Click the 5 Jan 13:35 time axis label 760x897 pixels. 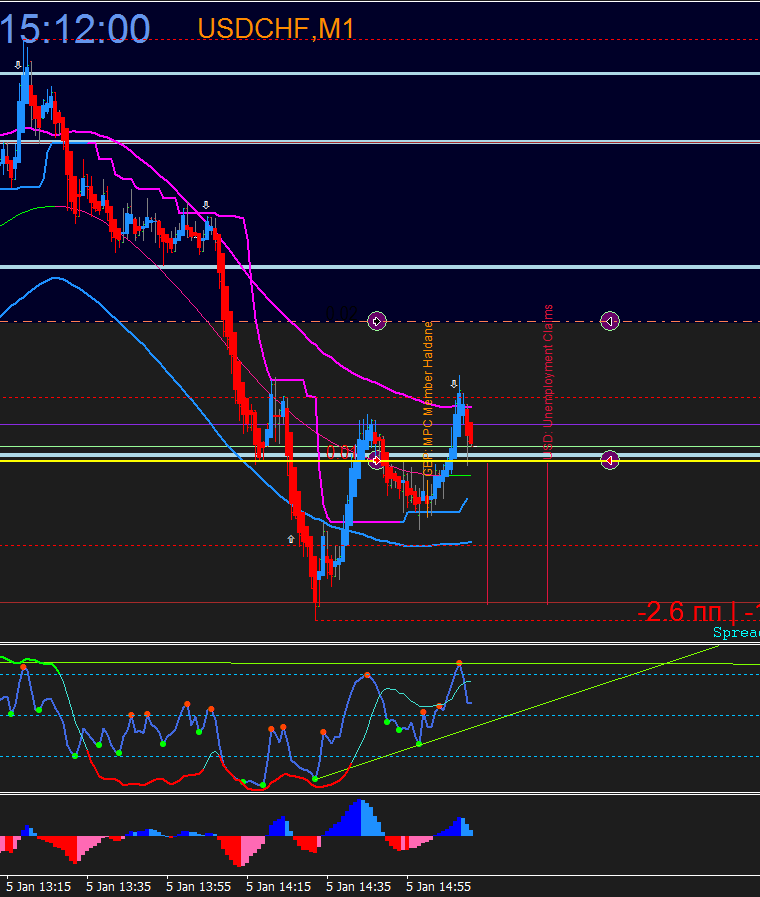point(118,887)
